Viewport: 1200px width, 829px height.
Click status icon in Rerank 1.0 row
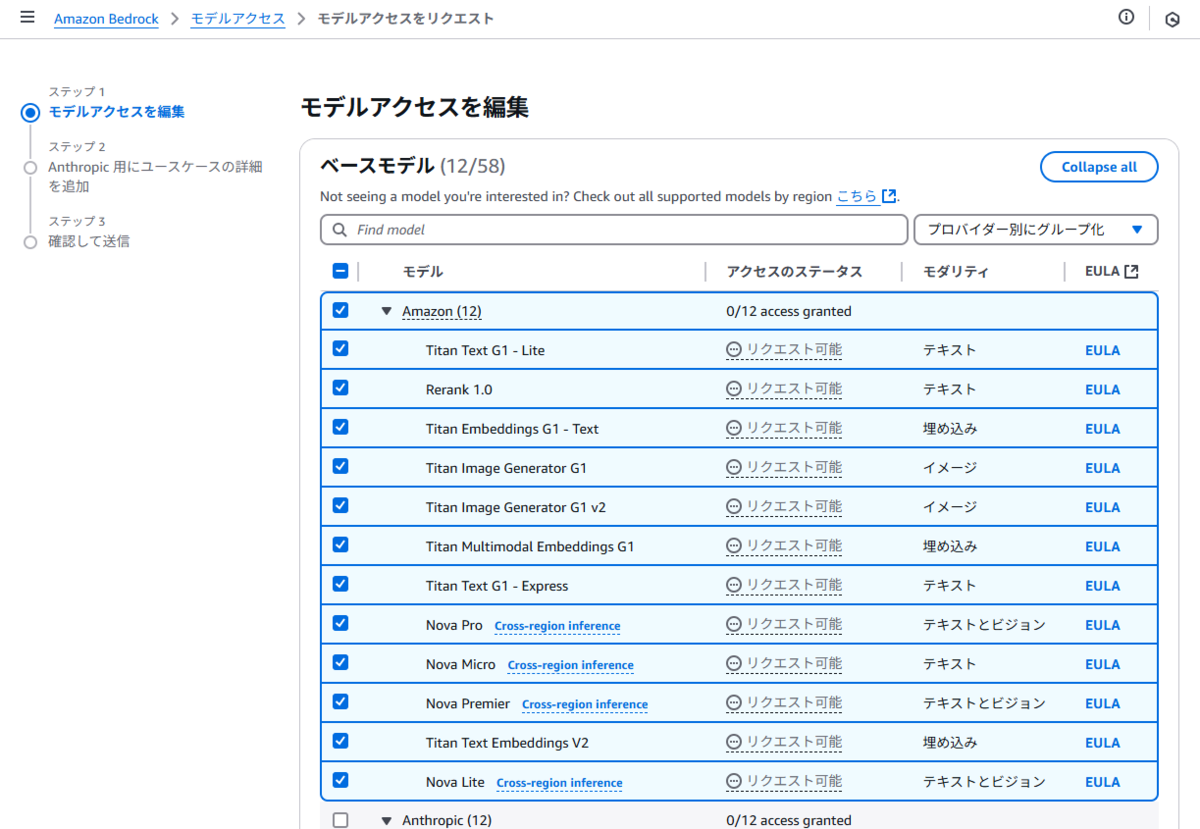[734, 389]
